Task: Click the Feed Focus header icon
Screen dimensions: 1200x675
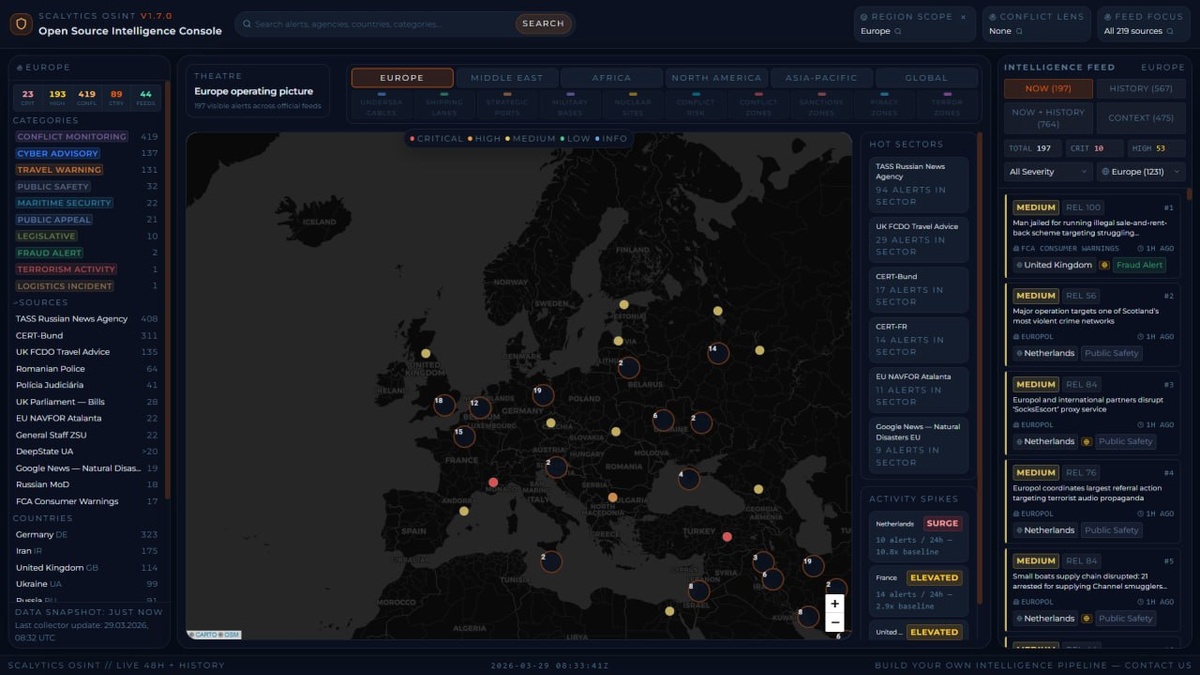Action: click(1108, 16)
